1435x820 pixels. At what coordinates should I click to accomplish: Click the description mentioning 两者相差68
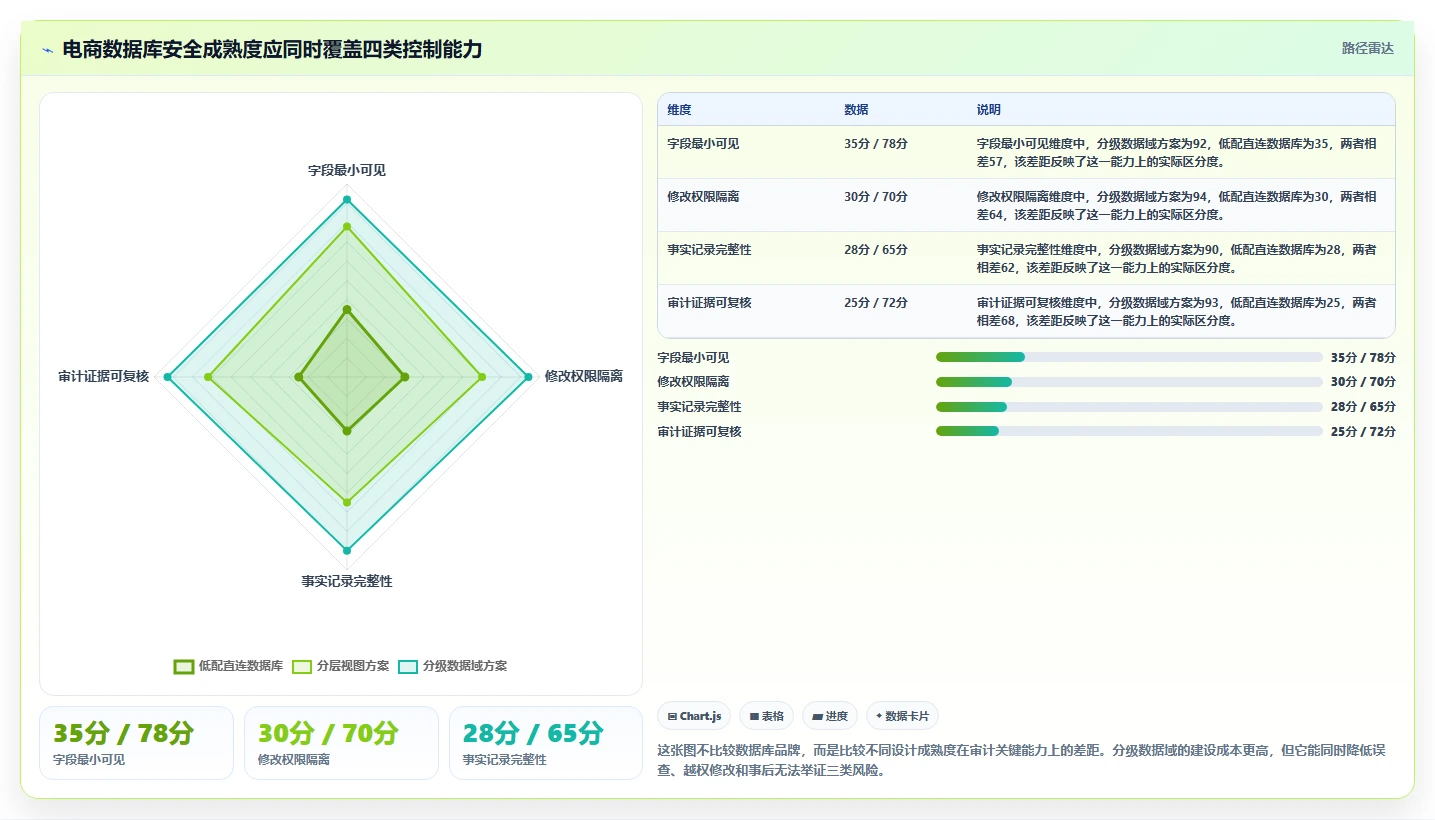1177,311
